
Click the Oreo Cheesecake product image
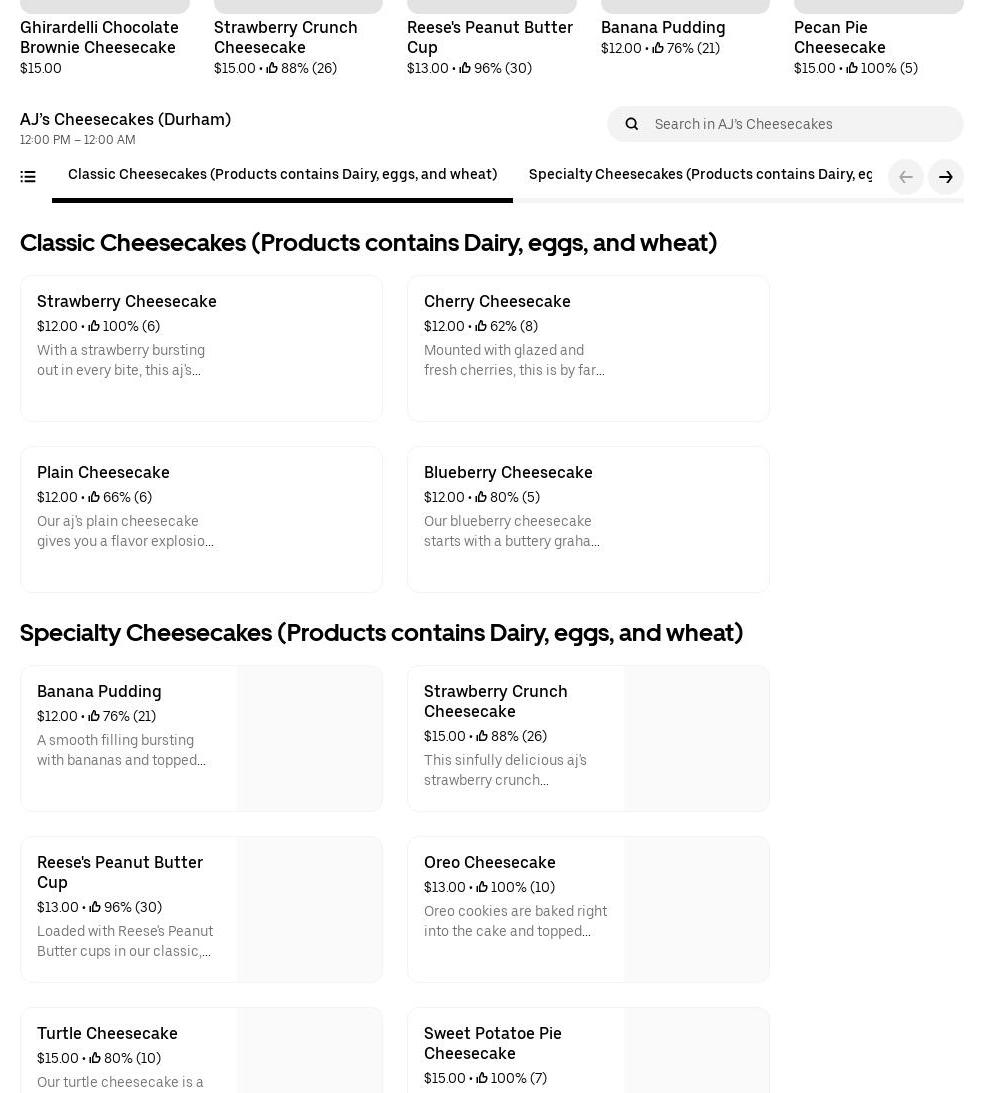(x=697, y=909)
